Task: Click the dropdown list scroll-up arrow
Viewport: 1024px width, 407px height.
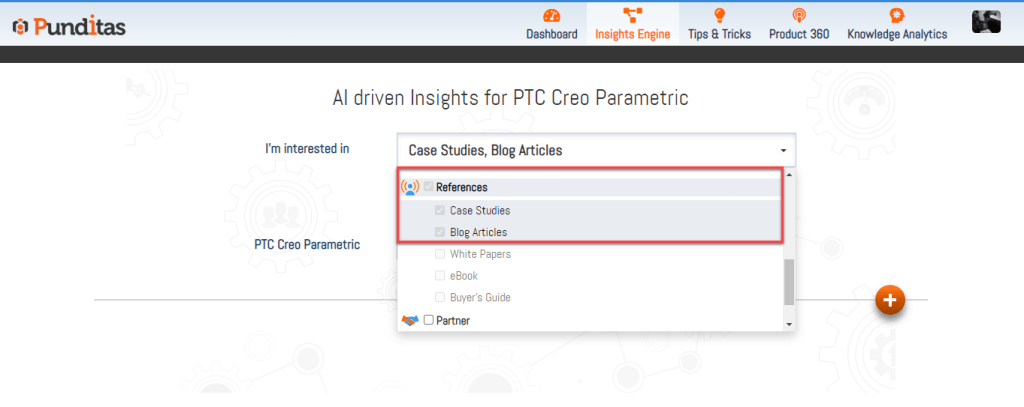Action: (789, 175)
